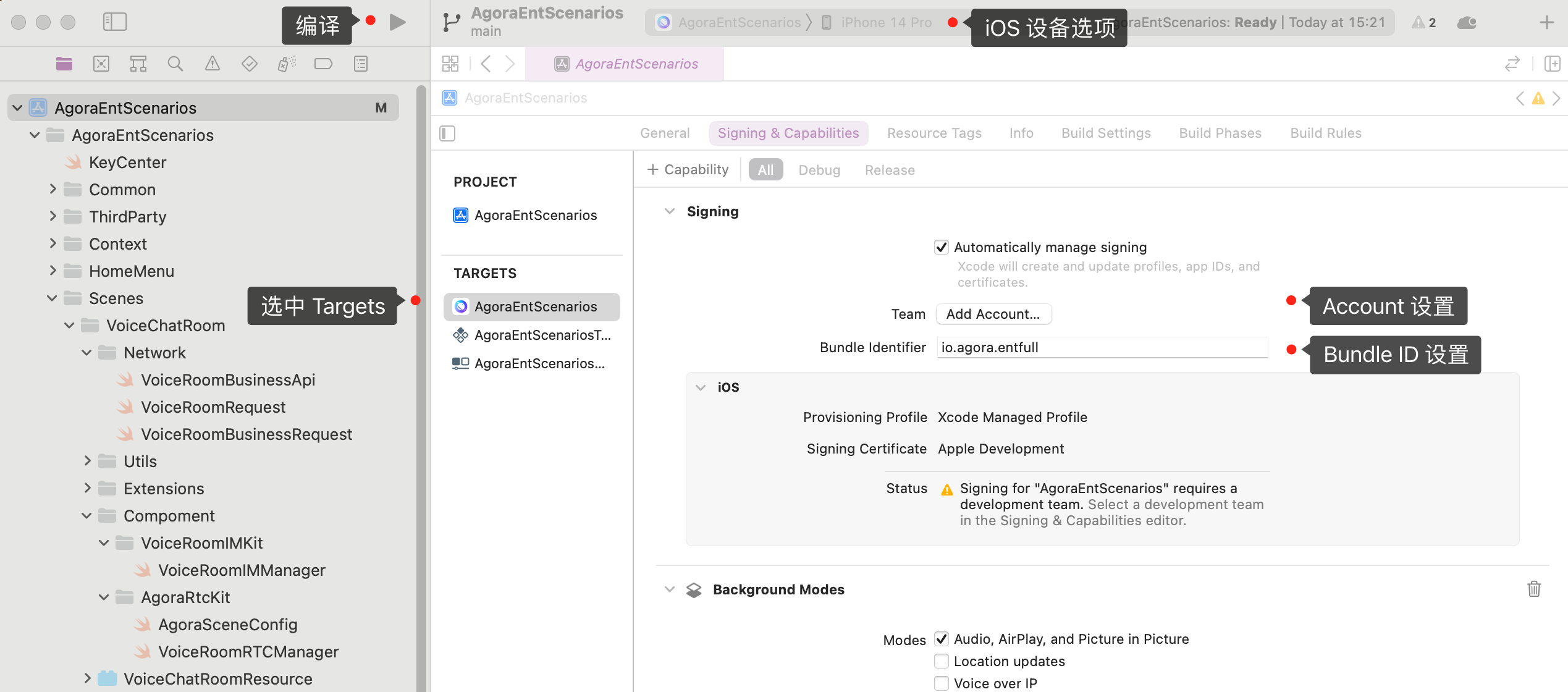Edit the Bundle Identifier field
The height and width of the screenshot is (692, 1568).
(1102, 347)
